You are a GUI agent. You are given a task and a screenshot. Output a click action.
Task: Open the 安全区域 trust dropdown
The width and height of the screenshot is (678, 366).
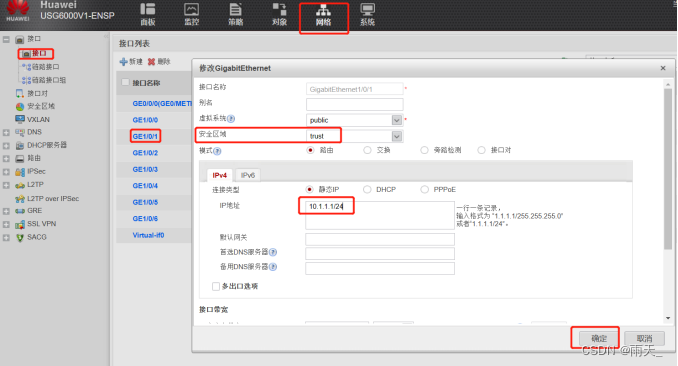point(397,136)
